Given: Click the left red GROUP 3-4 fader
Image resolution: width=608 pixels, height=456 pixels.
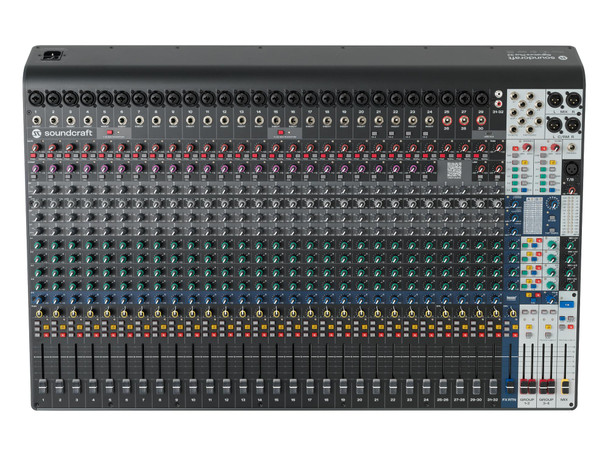Looking at the screenshot, I should (x=543, y=386).
